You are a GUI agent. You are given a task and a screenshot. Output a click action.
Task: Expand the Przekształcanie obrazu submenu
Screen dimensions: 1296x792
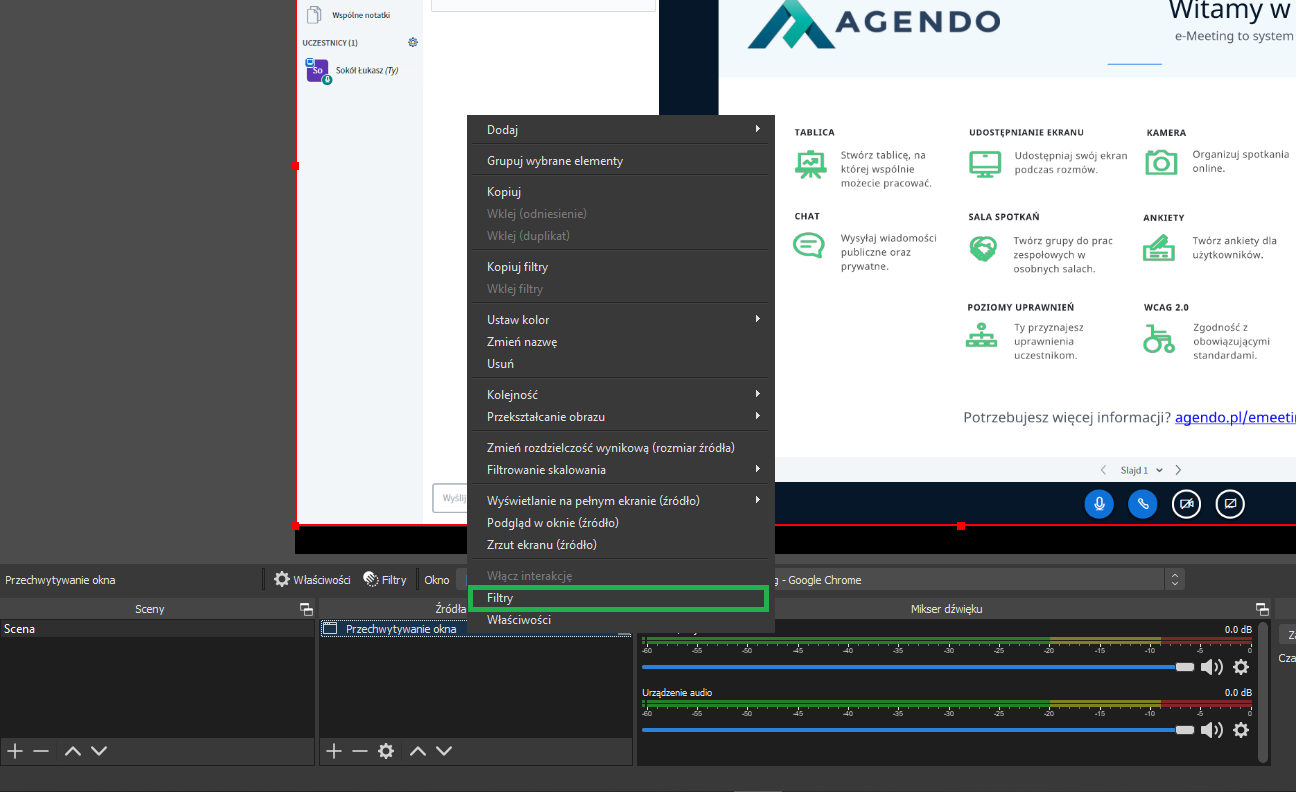click(x=620, y=416)
